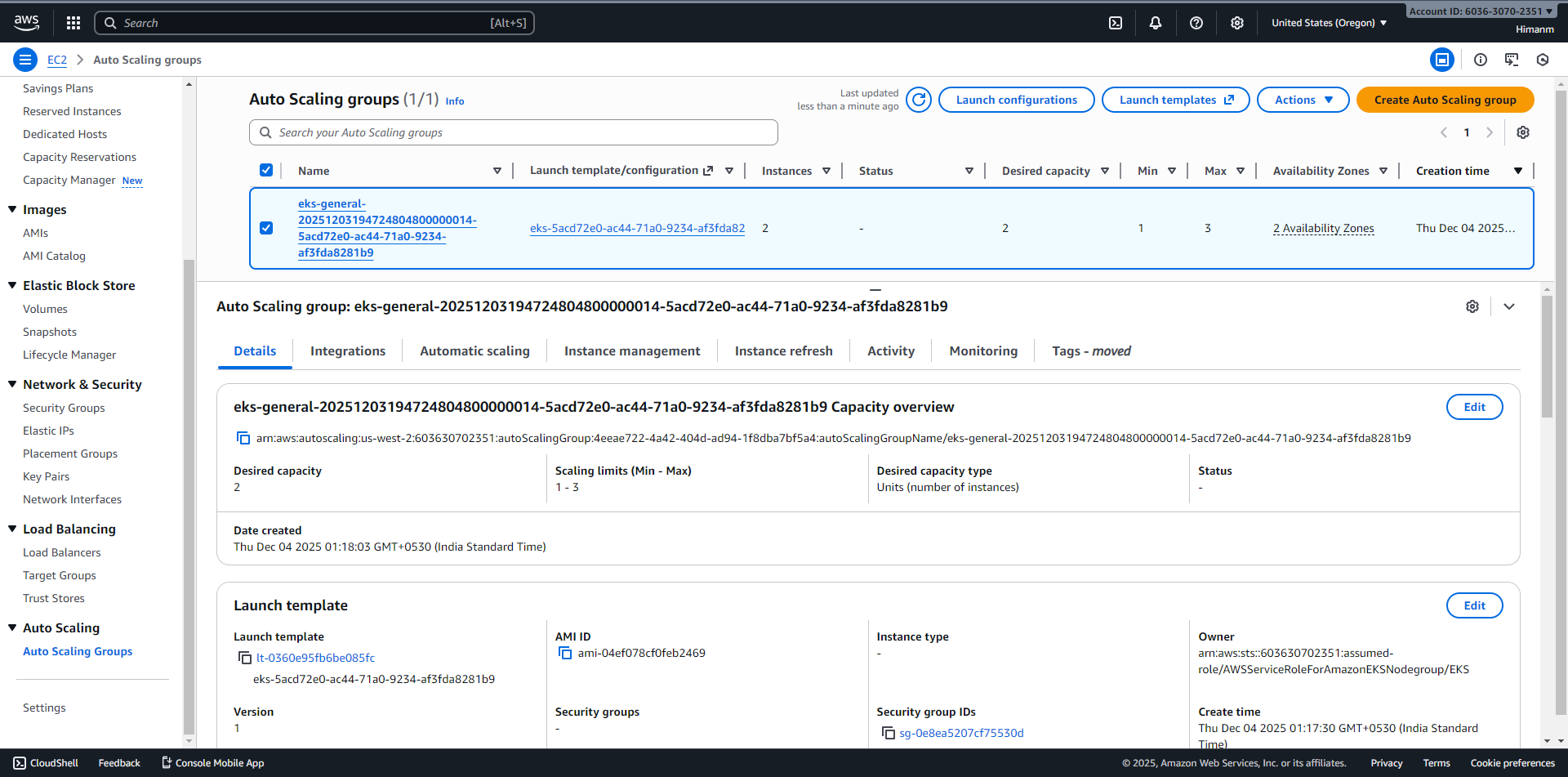Launch CloudShell from top navigation bar
The height and width of the screenshot is (777, 1568).
click(x=1116, y=23)
